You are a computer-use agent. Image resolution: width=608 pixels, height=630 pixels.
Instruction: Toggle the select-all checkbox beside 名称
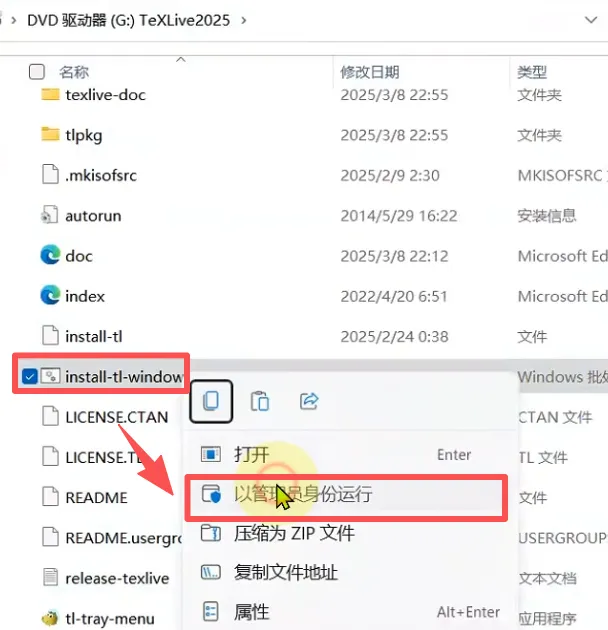click(37, 72)
